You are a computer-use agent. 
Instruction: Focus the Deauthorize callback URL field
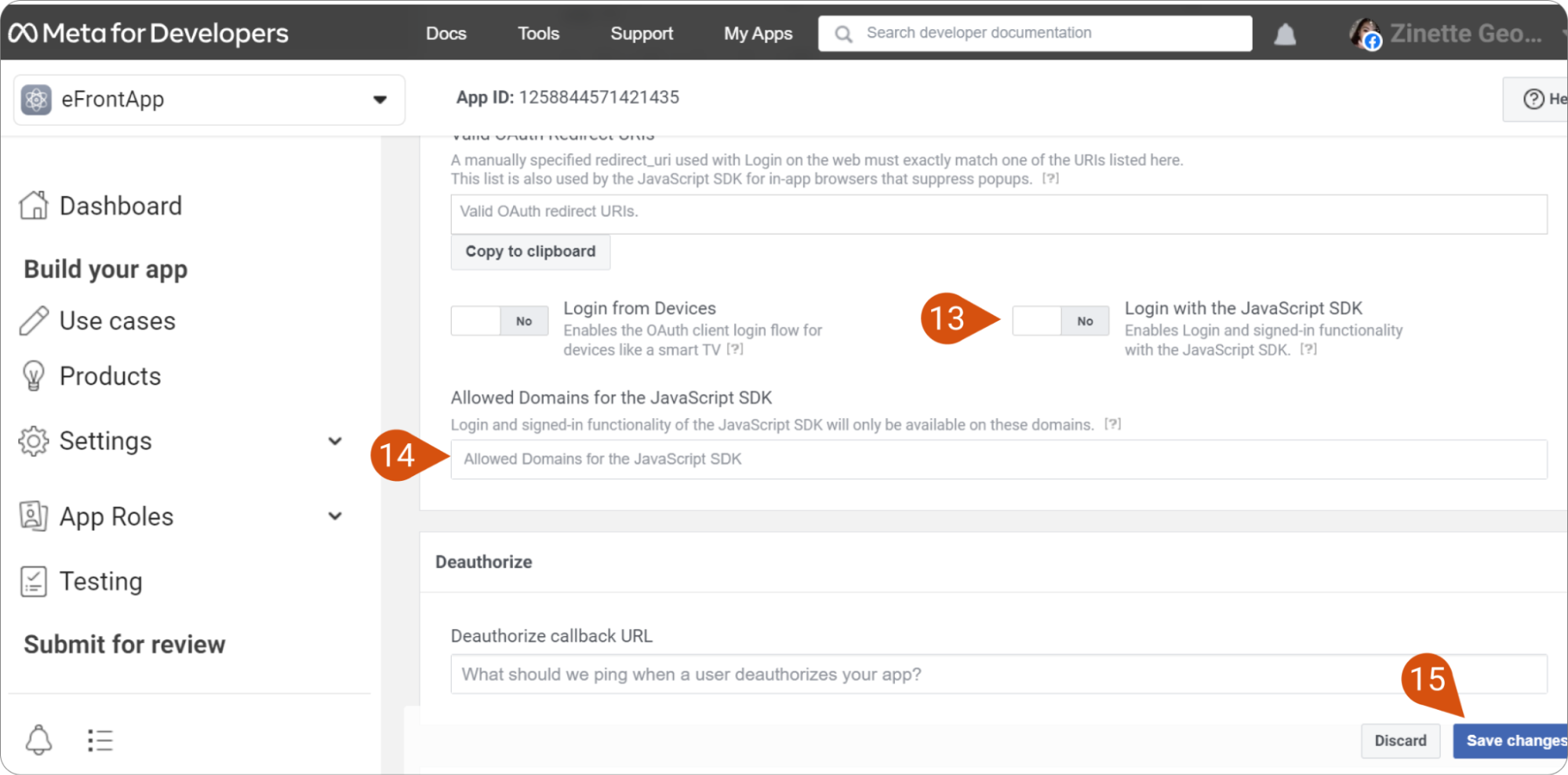[999, 675]
